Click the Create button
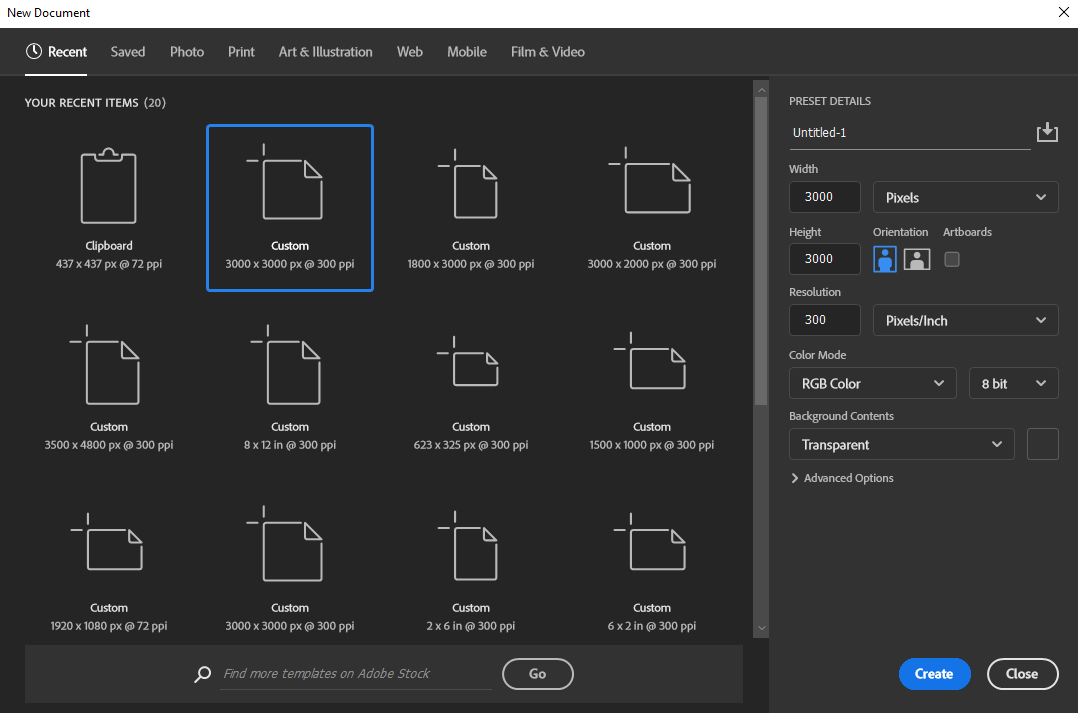This screenshot has height=713, width=1078. coord(934,674)
